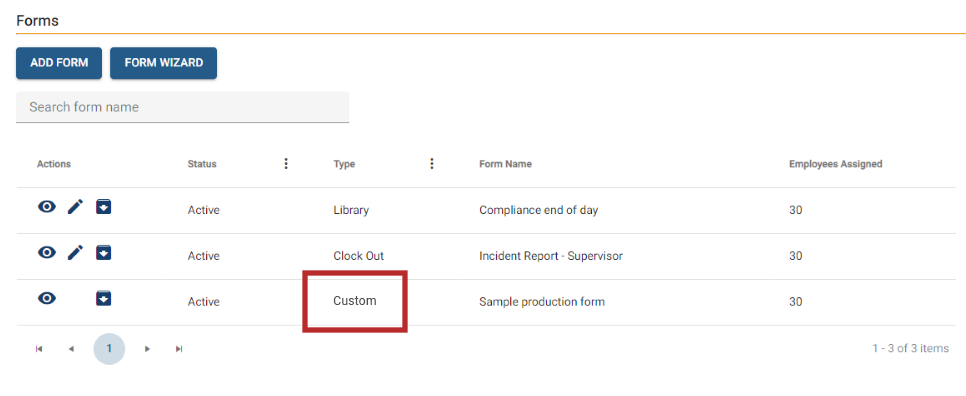Open the Type column options menu

[432, 164]
